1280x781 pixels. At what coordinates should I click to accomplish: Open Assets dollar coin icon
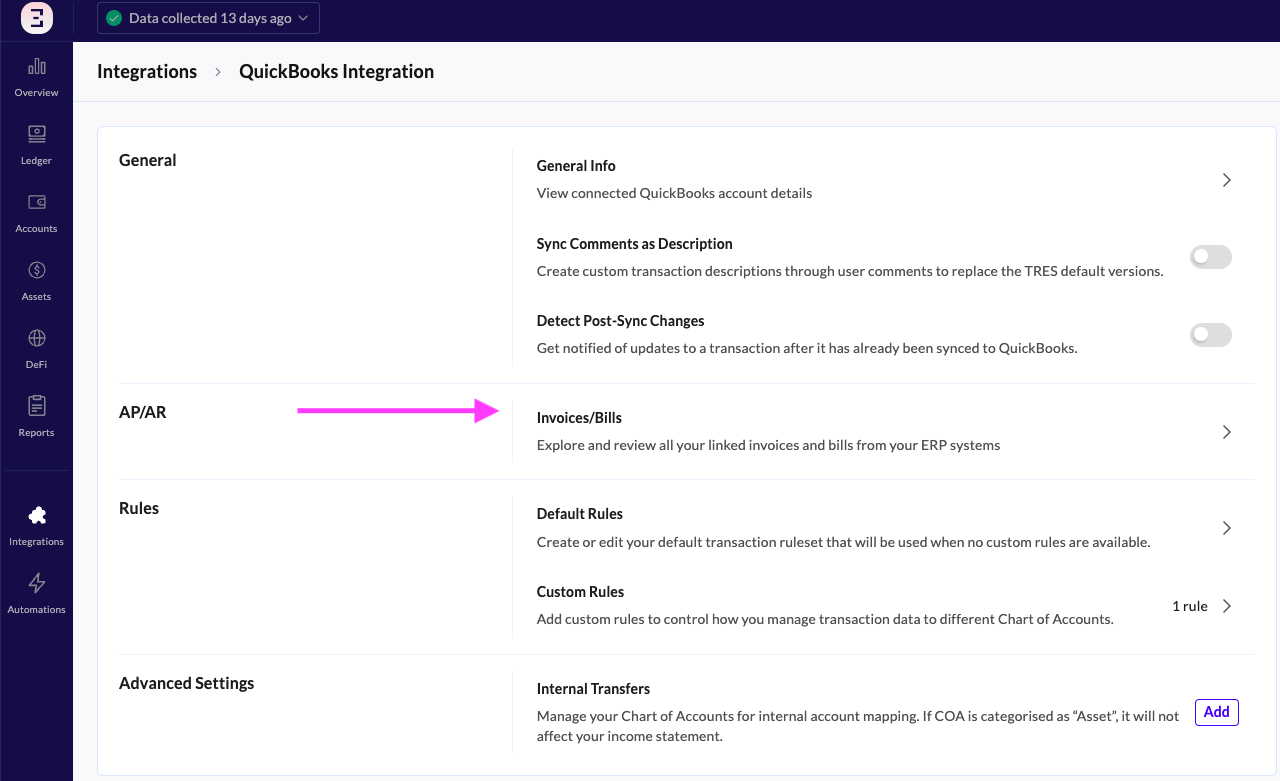tap(37, 270)
